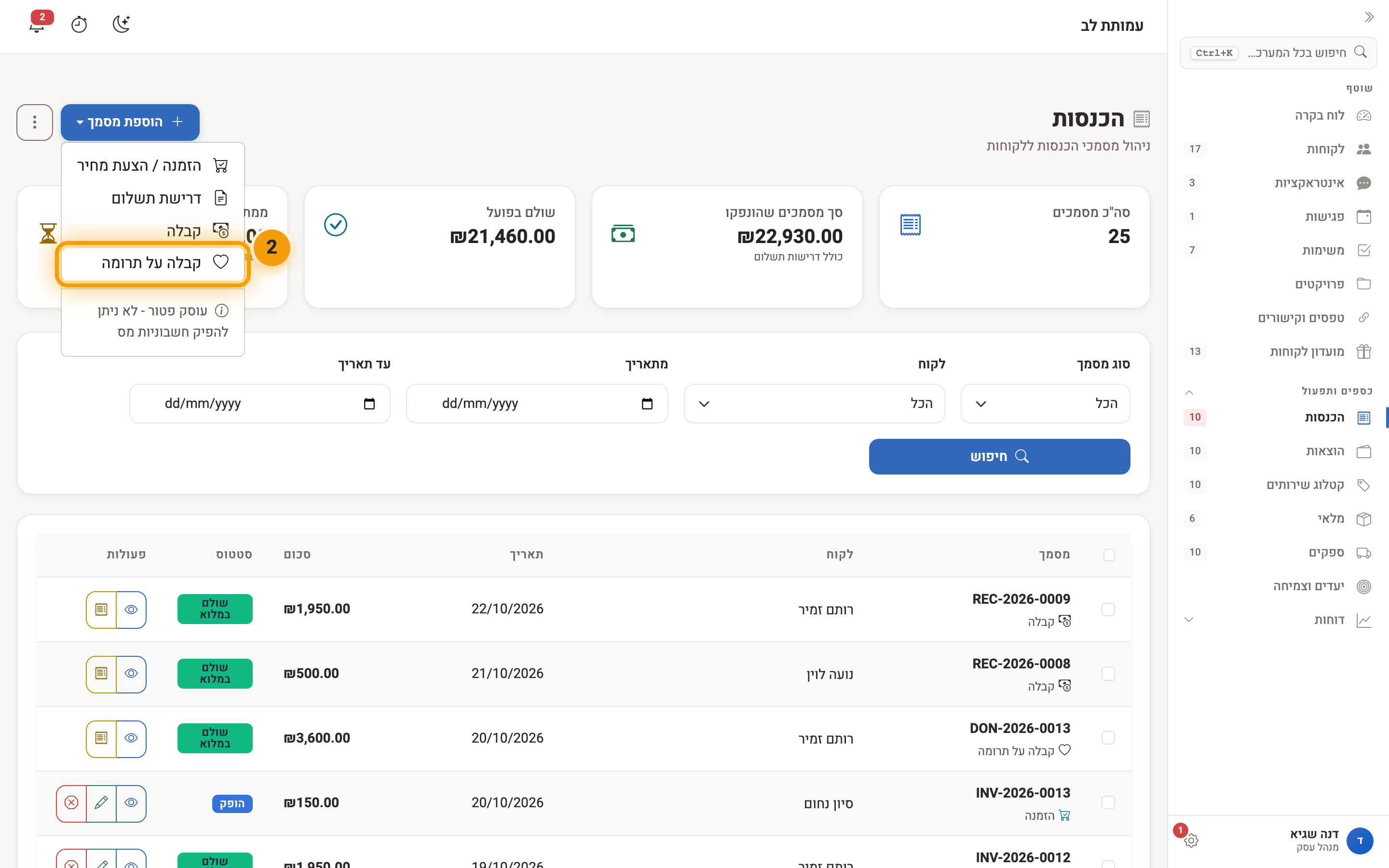Image resolution: width=1389 pixels, height=868 pixels.
Task: View document REC-2026-0009 eye icon
Action: (x=132, y=610)
